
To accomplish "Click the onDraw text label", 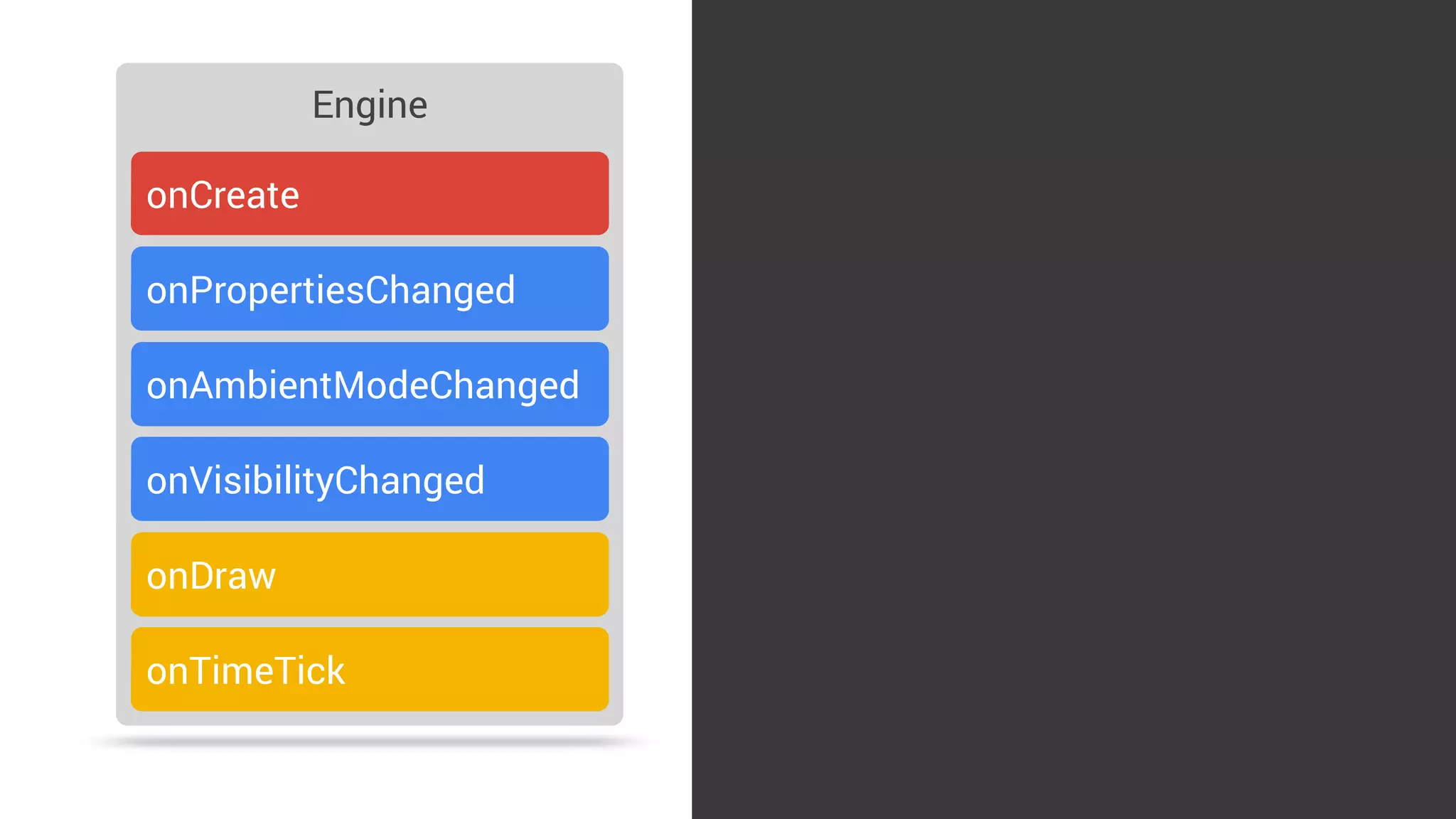I will click(210, 577).
